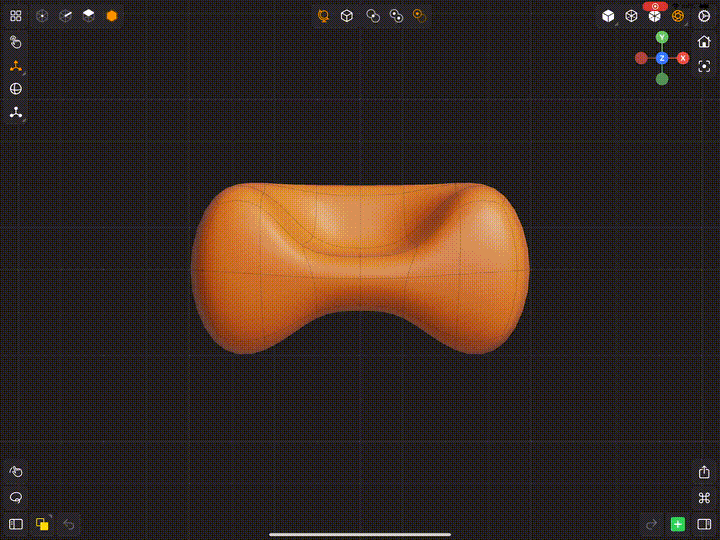Select the orange object selection mode hexagon

point(112,16)
